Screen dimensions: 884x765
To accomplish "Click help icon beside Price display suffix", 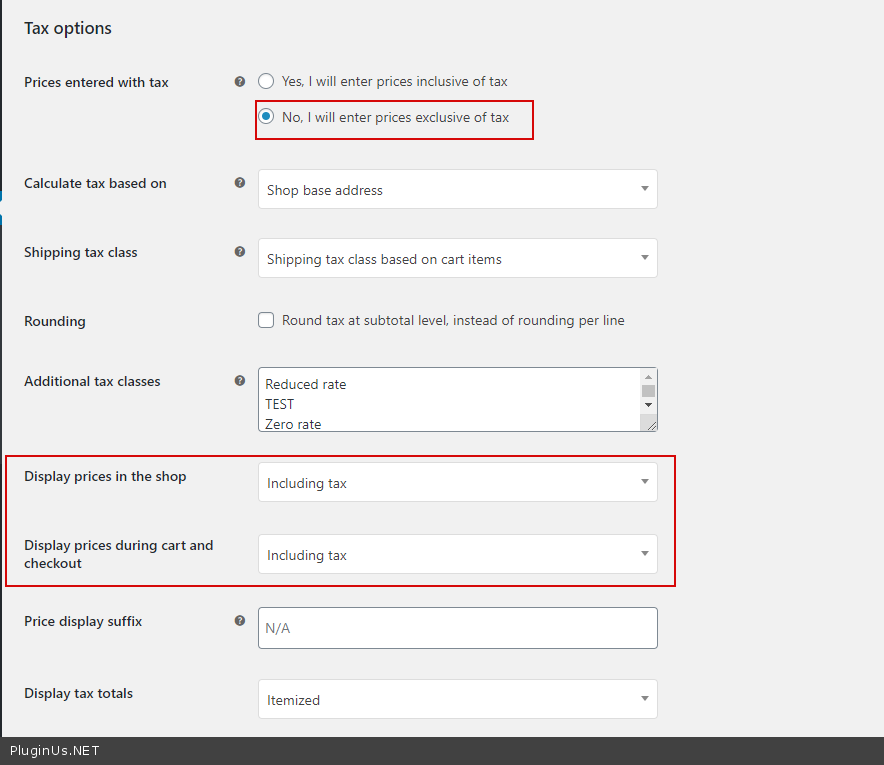I will [x=239, y=621].
